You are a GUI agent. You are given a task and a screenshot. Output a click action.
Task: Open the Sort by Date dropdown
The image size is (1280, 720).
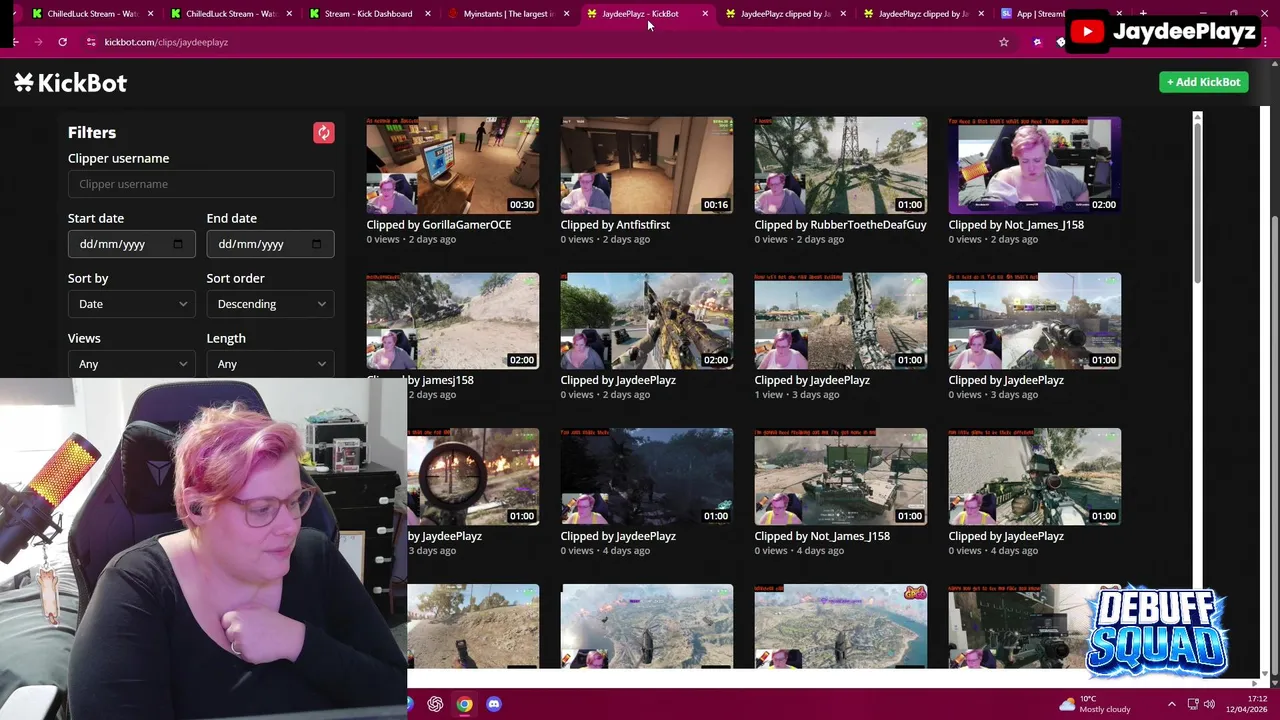131,304
